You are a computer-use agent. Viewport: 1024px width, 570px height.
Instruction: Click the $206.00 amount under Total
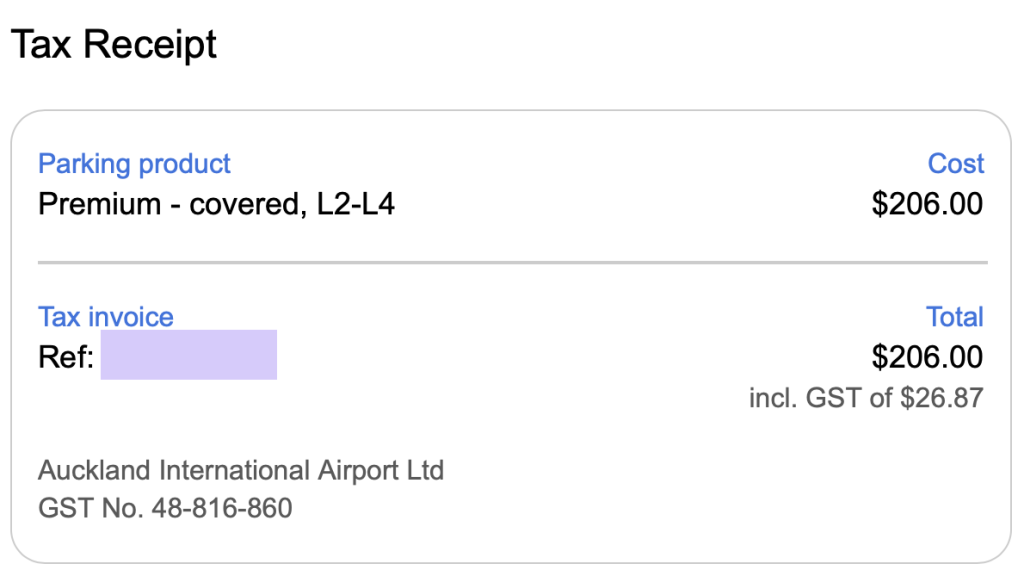tap(927, 357)
